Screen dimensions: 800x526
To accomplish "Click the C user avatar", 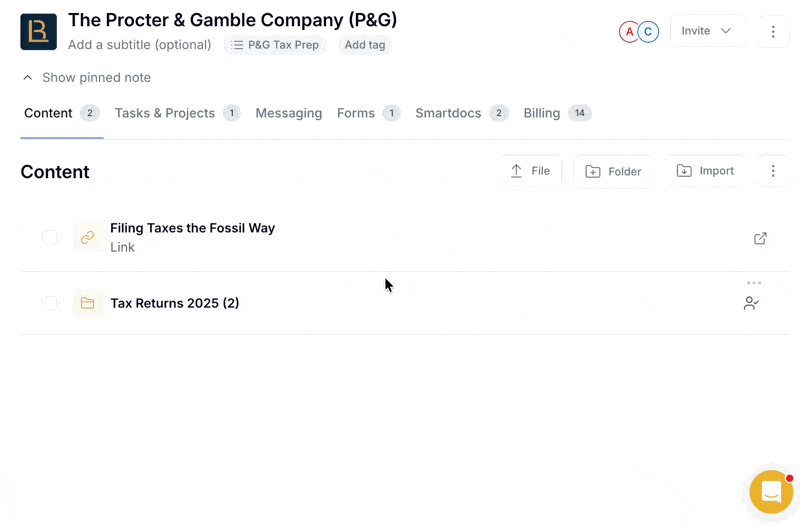I will 648,32.
